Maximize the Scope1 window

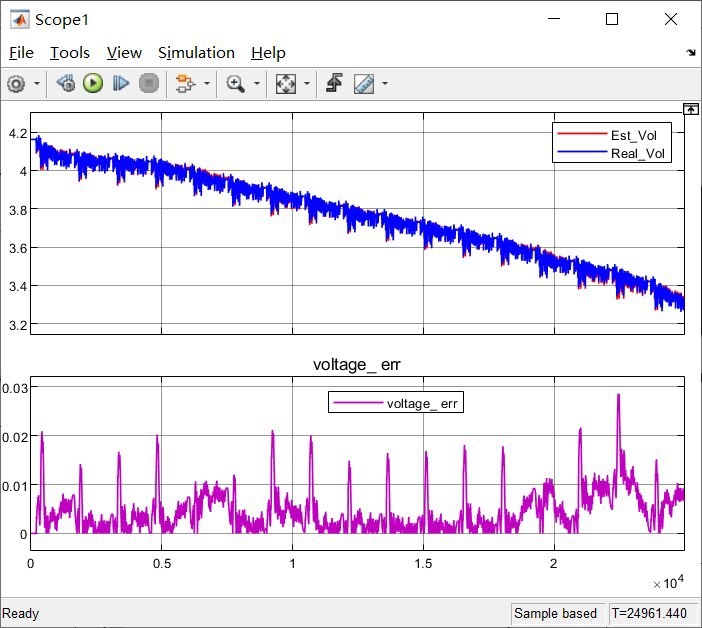click(612, 19)
